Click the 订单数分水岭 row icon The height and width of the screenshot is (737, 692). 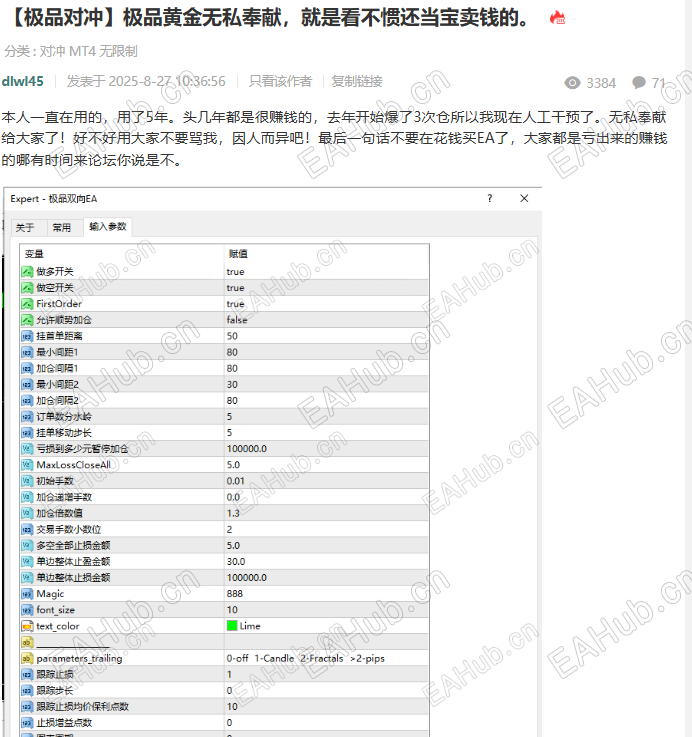pyautogui.click(x=27, y=416)
